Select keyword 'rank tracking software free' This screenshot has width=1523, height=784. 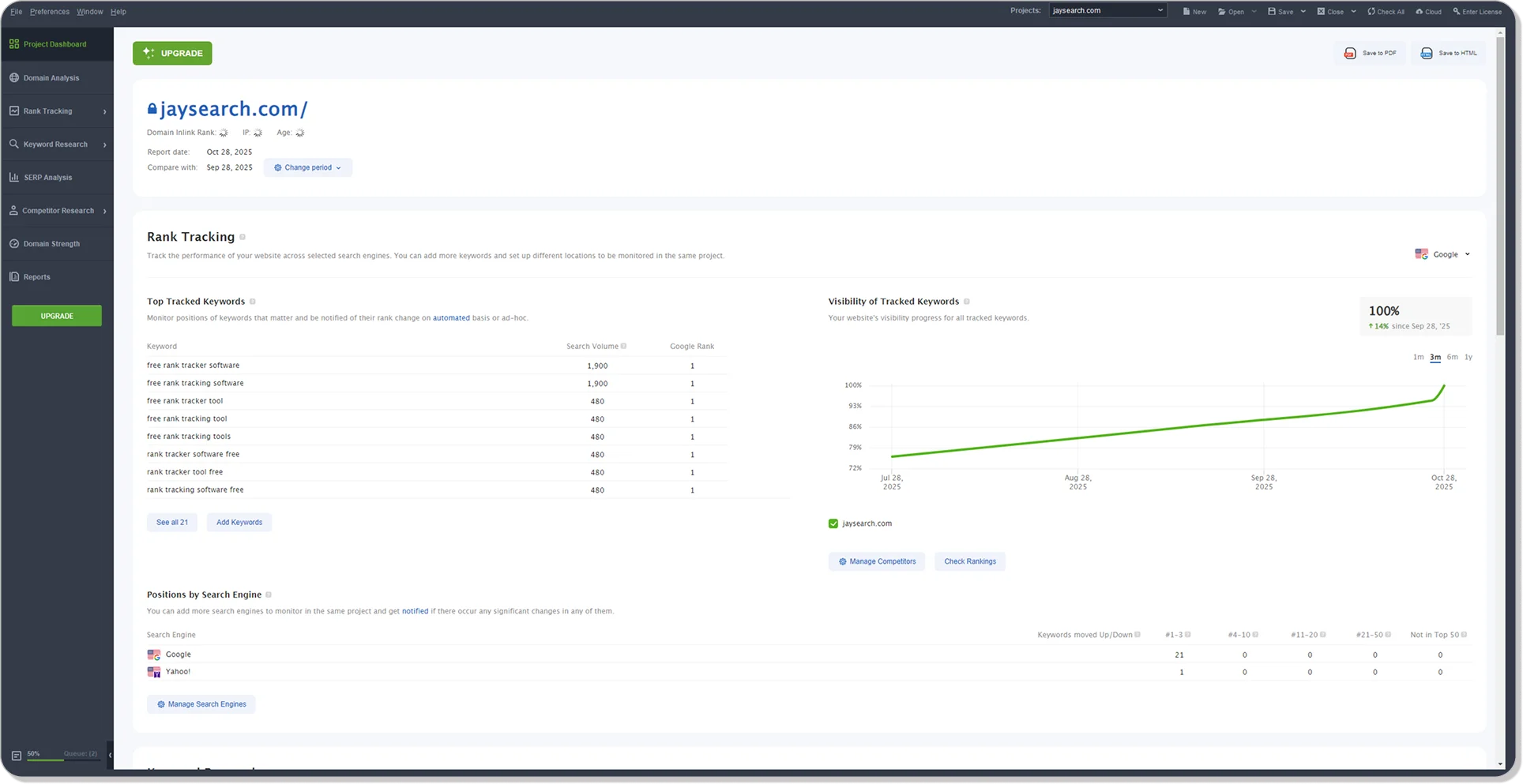195,490
